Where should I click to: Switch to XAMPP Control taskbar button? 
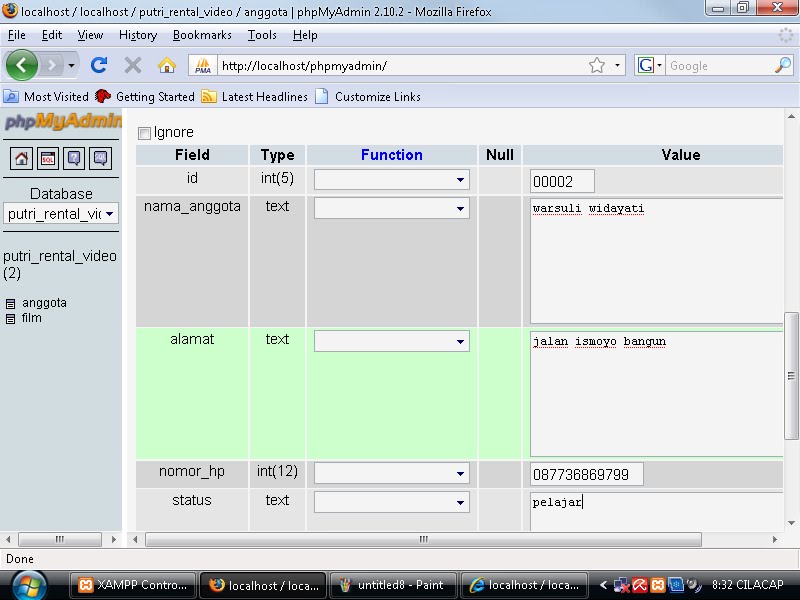coord(133,585)
